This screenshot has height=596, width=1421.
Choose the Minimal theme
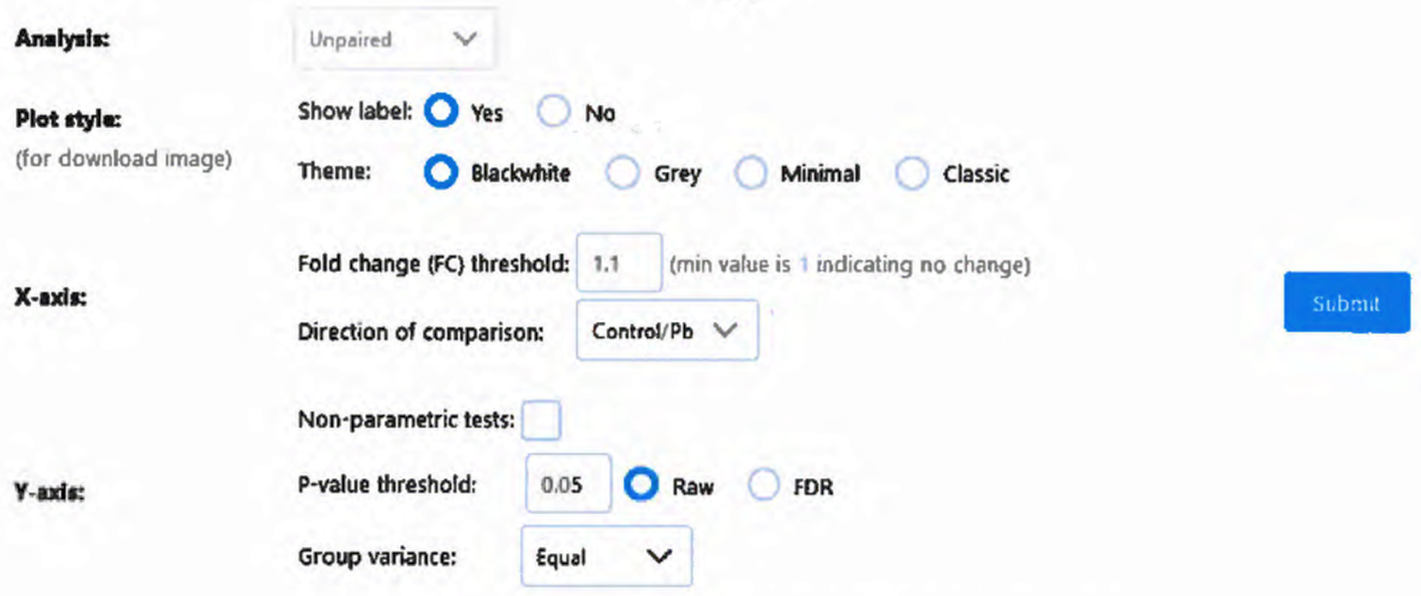749,174
